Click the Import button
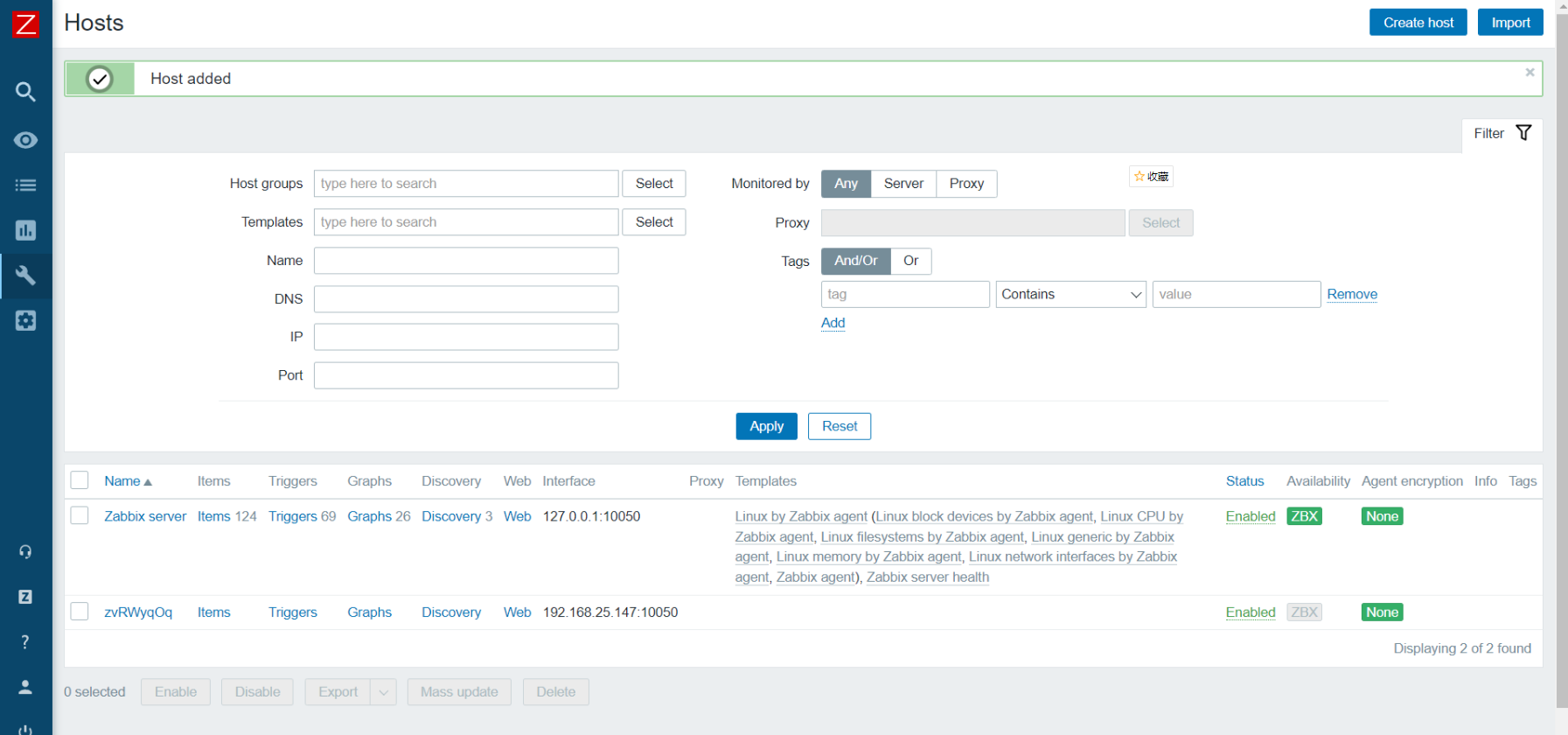The image size is (1568, 735). point(1510,23)
